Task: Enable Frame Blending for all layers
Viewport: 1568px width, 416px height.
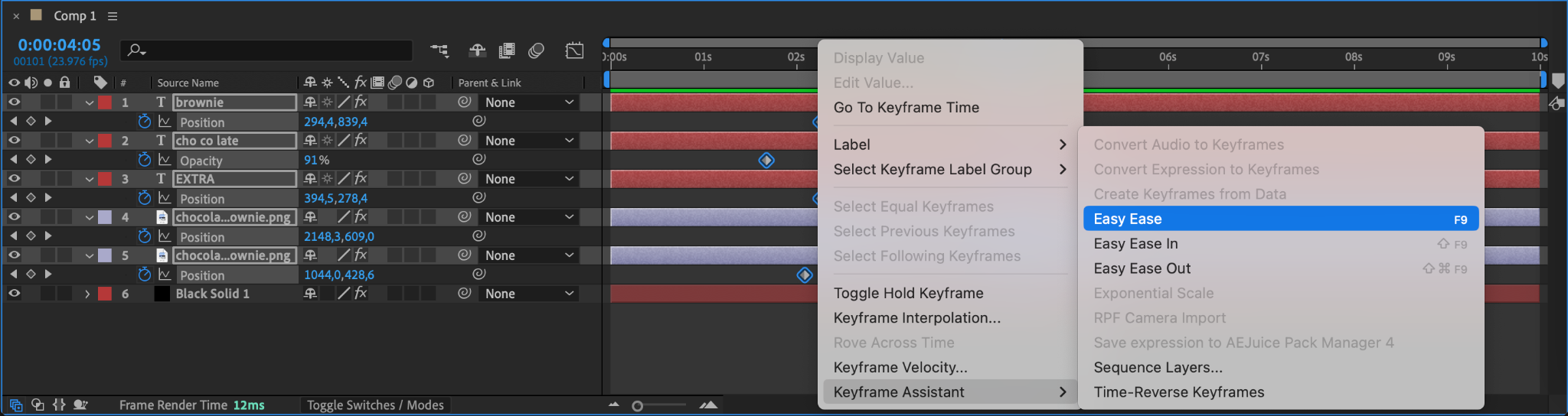Action: tap(506, 50)
